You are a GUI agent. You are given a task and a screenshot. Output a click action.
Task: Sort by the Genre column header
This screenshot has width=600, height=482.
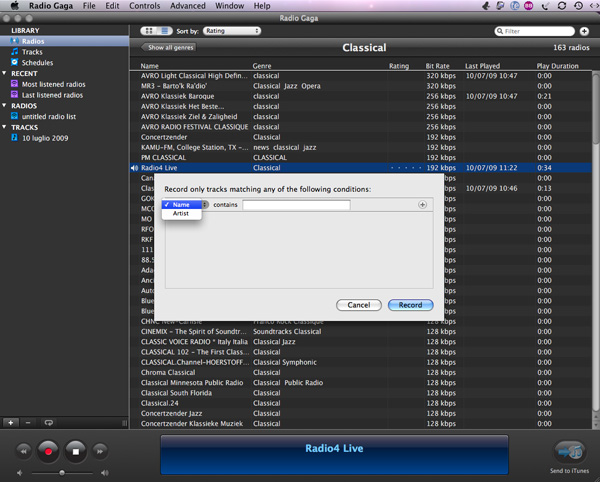pos(262,66)
